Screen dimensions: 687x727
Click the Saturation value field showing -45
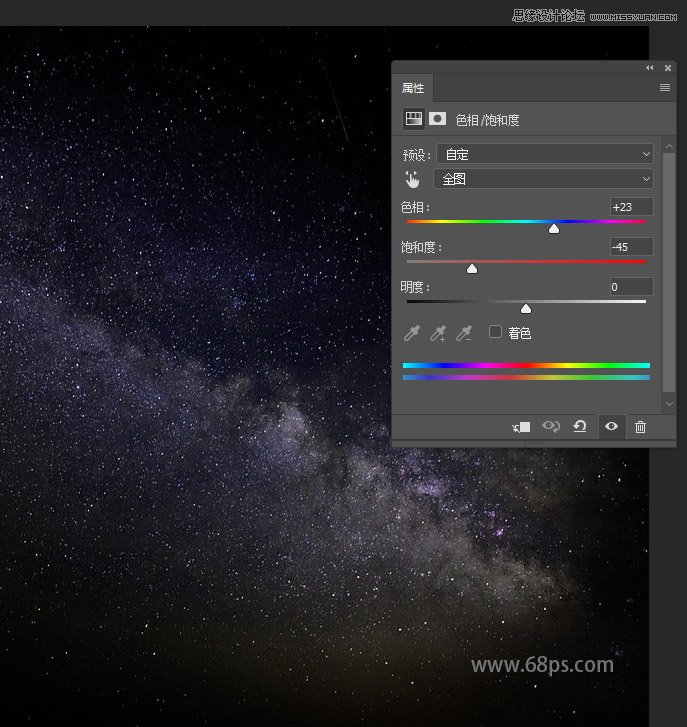631,247
